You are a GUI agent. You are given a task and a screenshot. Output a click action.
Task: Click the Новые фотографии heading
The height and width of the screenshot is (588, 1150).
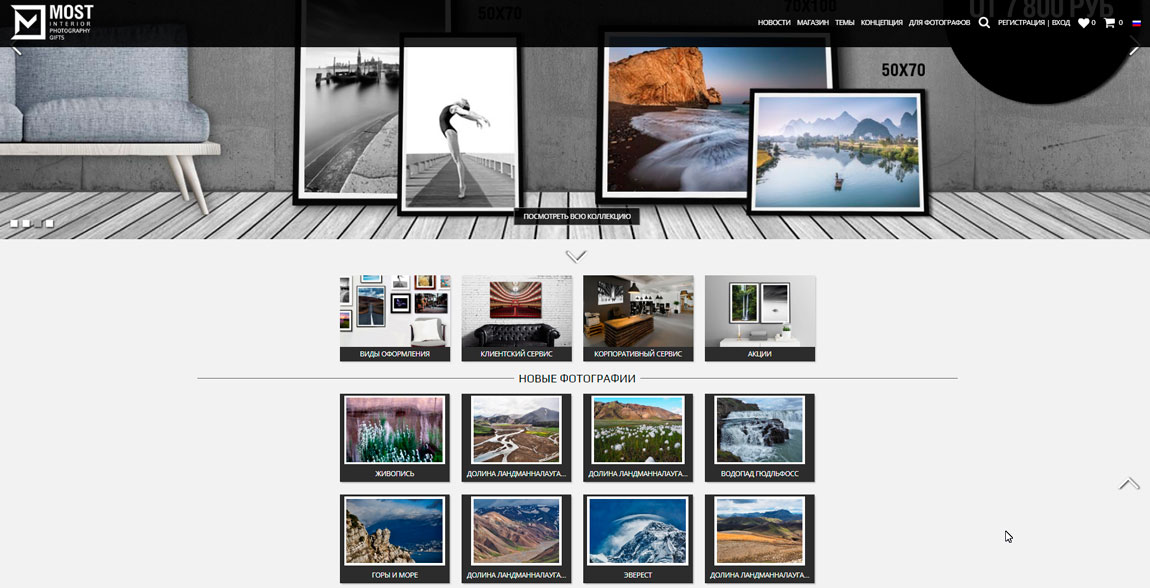577,378
